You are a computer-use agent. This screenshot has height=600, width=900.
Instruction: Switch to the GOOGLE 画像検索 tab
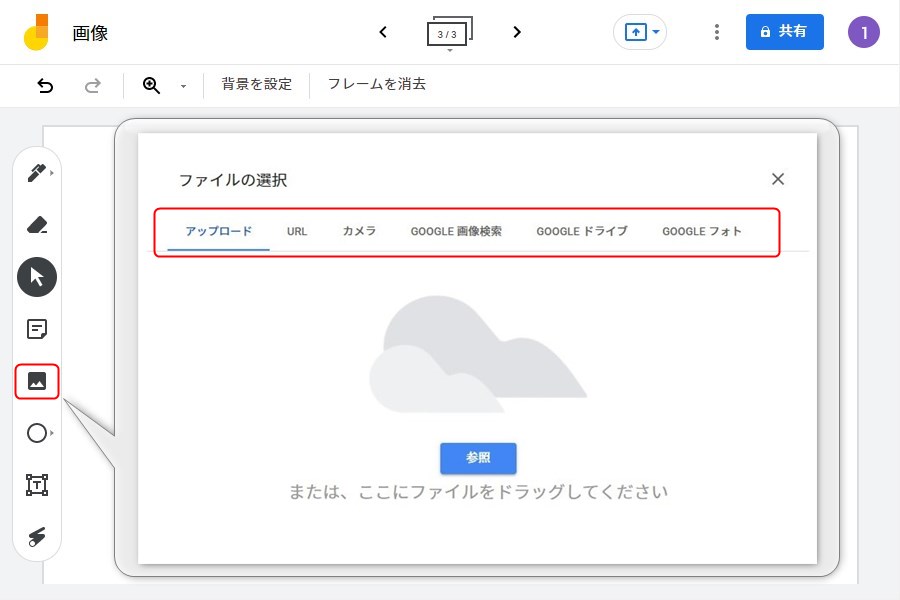pyautogui.click(x=456, y=231)
